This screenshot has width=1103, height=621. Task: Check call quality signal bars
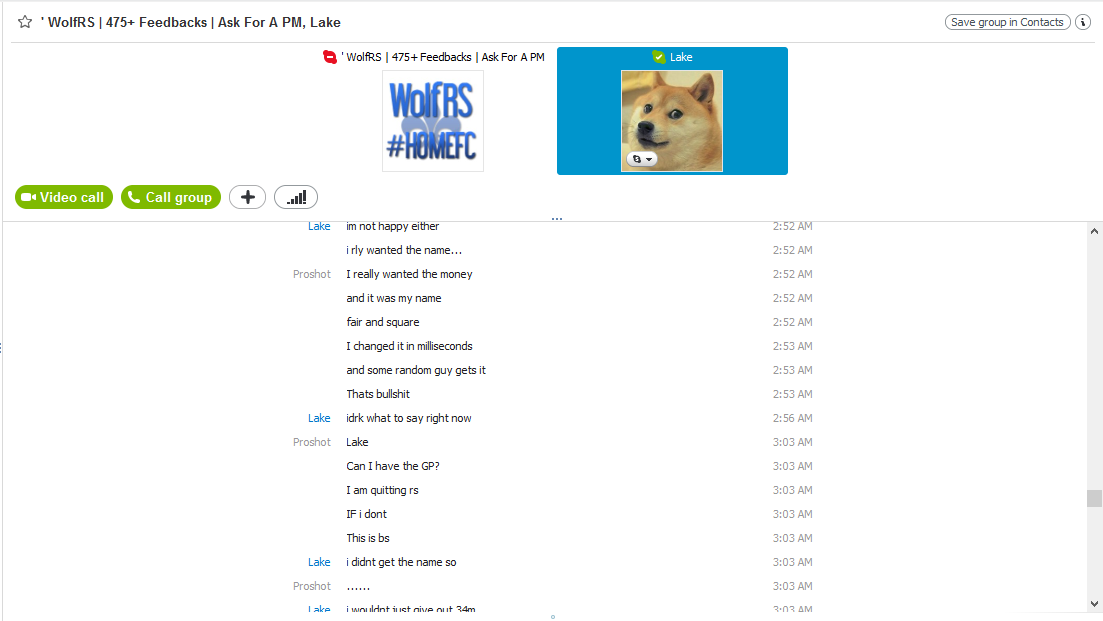296,198
